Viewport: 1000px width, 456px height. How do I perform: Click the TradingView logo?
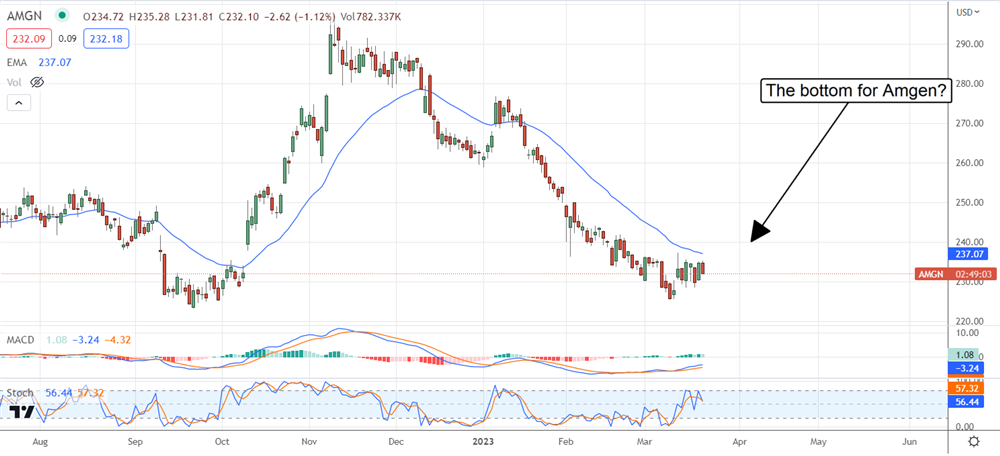tap(23, 412)
